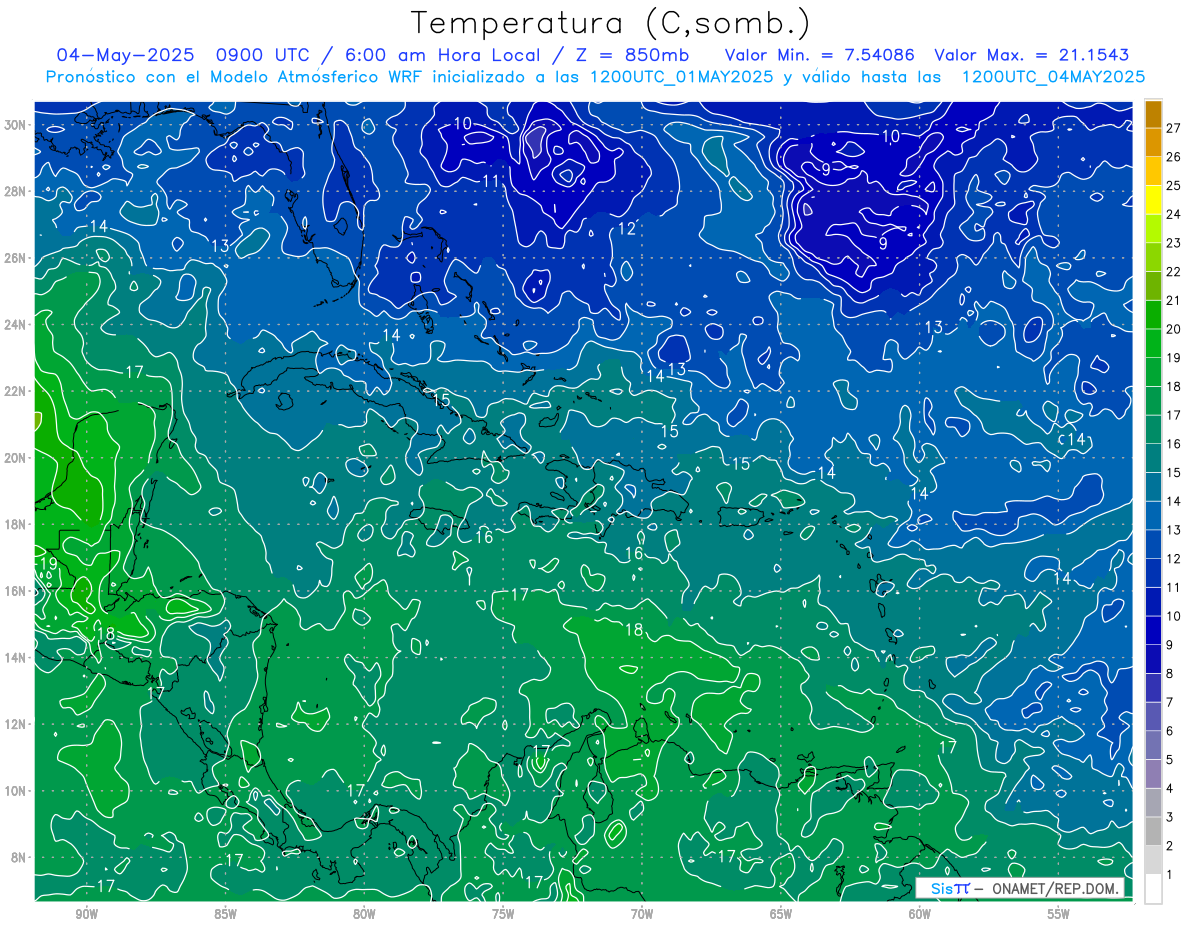Click the latitude axis label "30N"
1200x927 pixels.
(x=14, y=125)
